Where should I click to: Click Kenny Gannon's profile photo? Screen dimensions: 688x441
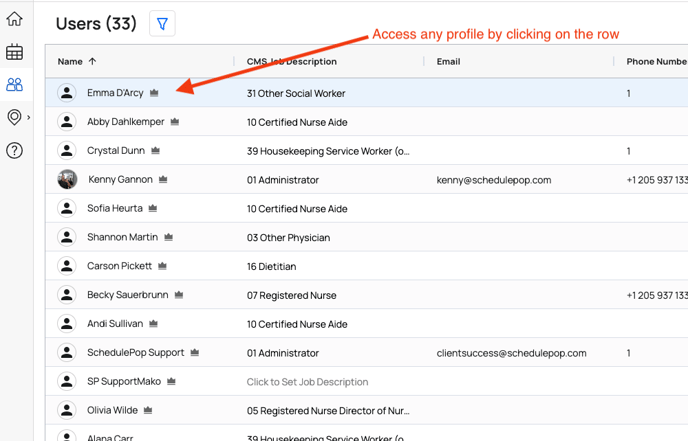67,179
